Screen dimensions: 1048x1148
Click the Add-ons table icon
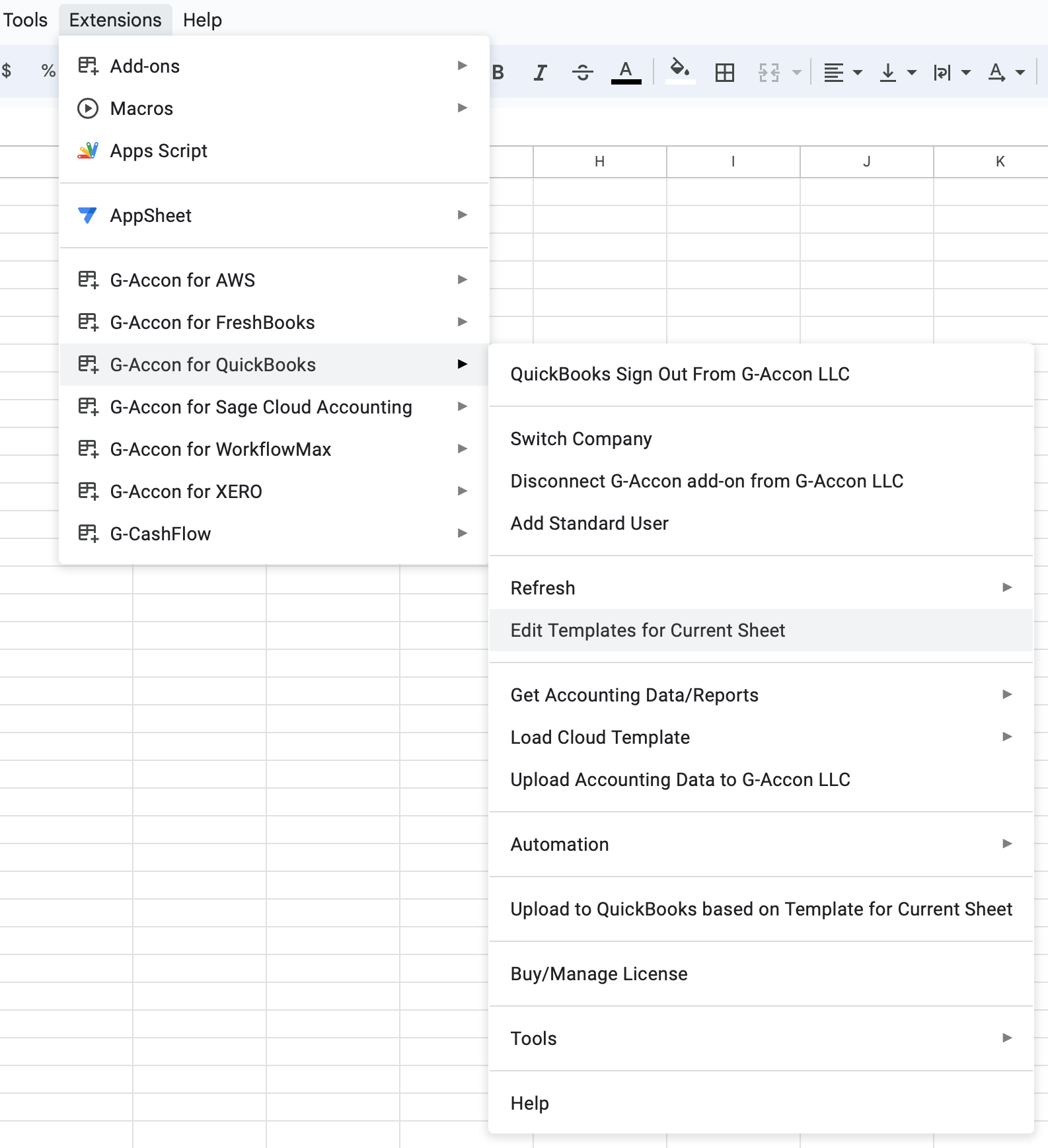88,66
